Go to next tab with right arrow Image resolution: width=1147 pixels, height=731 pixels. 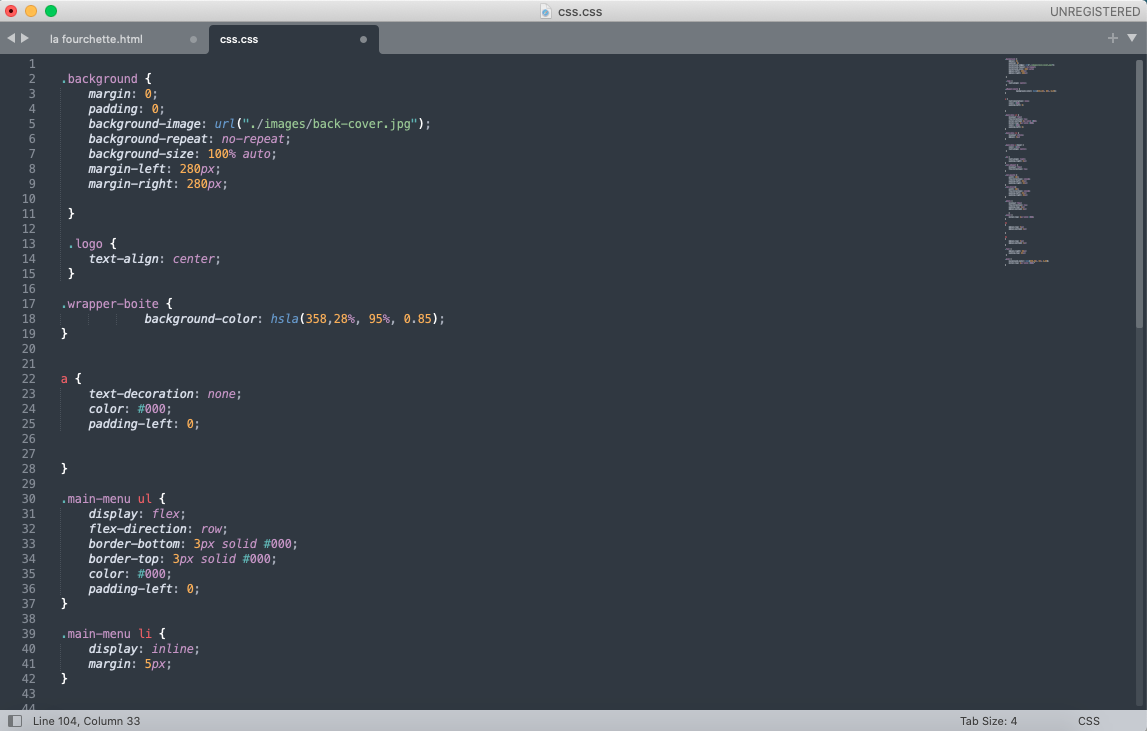[25, 38]
